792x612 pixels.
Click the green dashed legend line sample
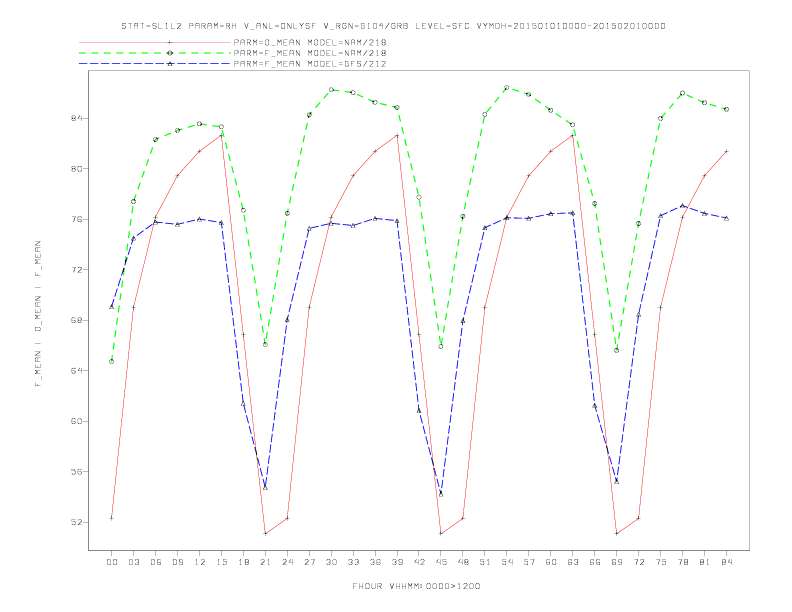tap(155, 53)
